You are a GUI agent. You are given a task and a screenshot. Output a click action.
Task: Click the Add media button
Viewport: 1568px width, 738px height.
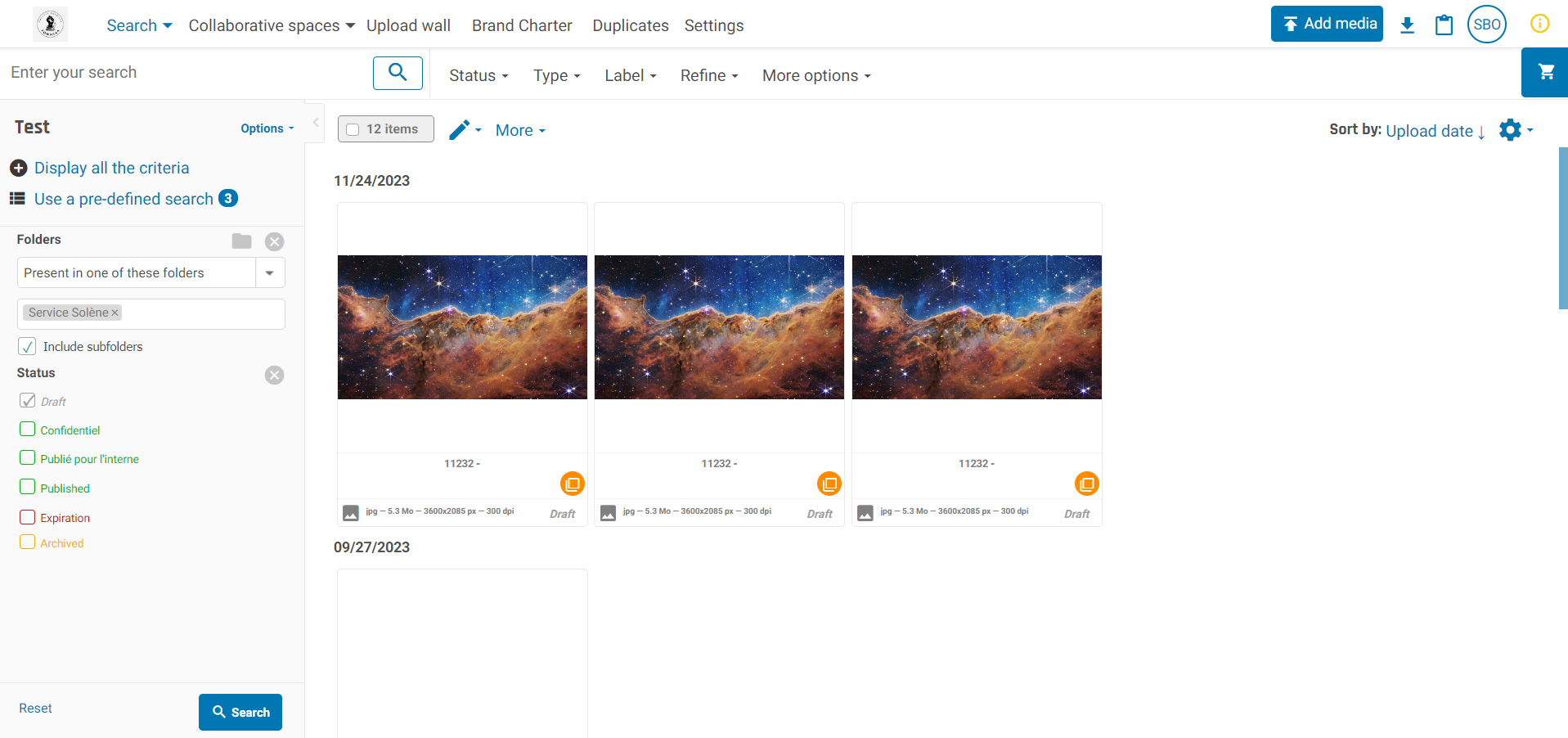point(1327,24)
